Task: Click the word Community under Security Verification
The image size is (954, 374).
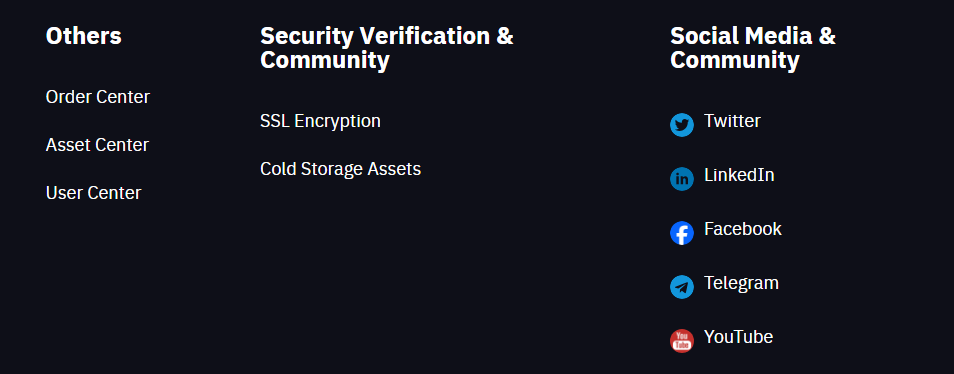Action: point(324,61)
